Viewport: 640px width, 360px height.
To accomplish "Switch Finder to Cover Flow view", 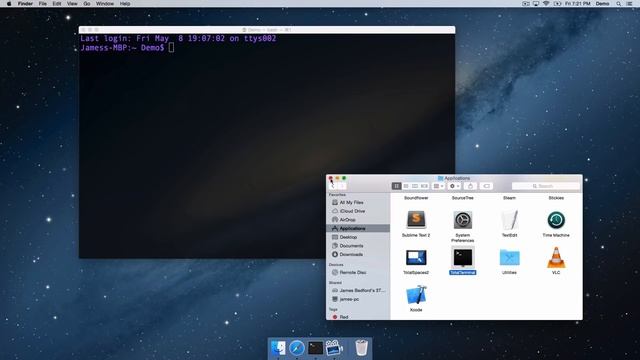I will (x=424, y=186).
